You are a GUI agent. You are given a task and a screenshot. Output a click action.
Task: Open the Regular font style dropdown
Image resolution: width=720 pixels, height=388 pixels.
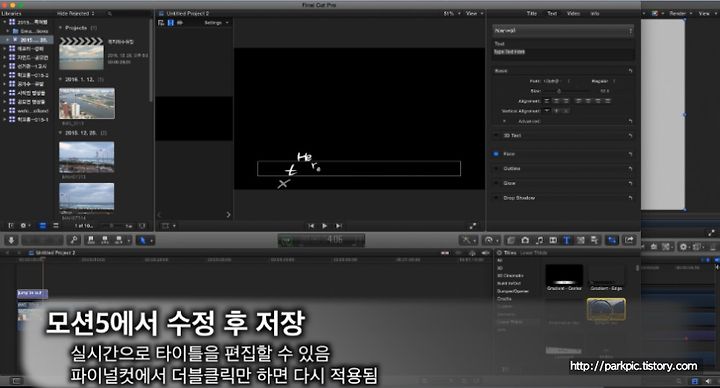[x=603, y=81]
